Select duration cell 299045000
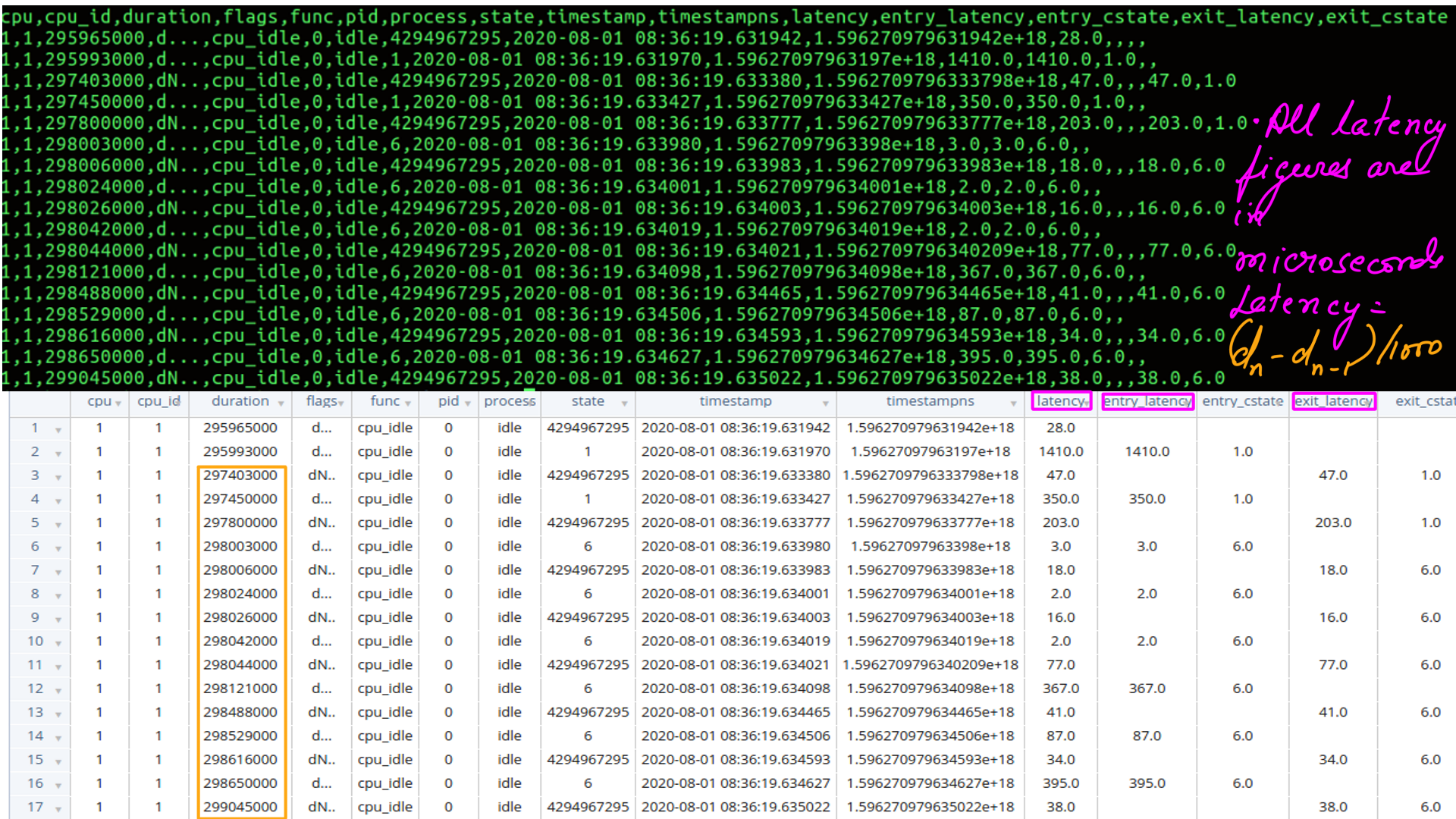Image resolution: width=1456 pixels, height=819 pixels. point(240,807)
